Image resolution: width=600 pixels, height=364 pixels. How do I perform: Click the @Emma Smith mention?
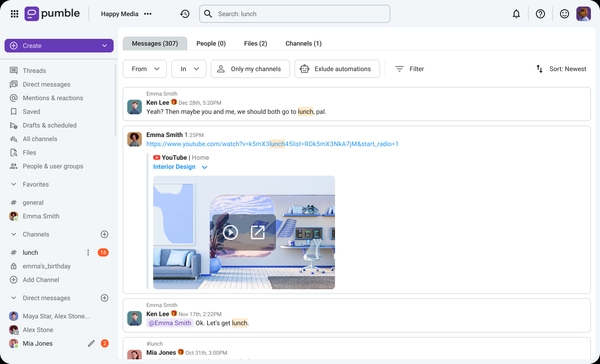pos(170,323)
